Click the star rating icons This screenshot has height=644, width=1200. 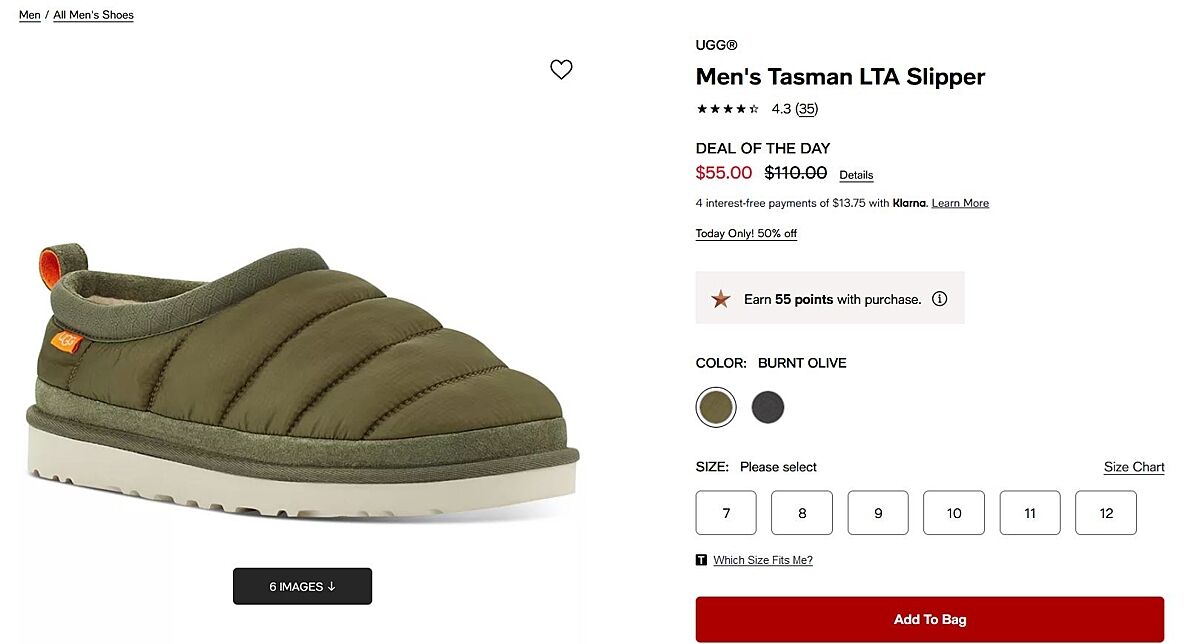click(728, 109)
